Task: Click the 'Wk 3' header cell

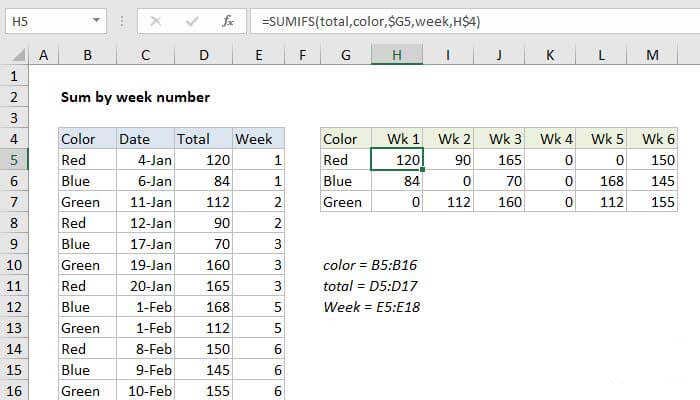Action: point(499,139)
